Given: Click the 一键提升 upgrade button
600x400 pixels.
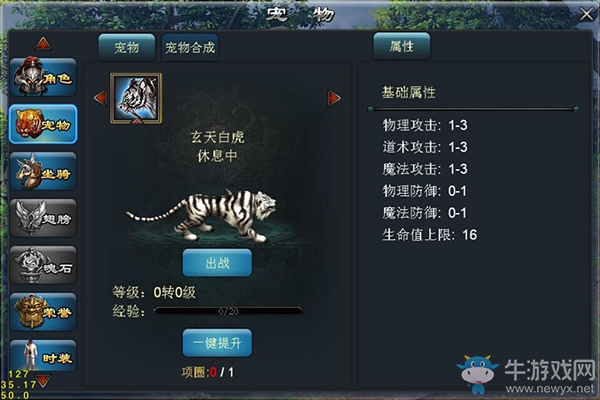Looking at the screenshot, I should click(x=217, y=343).
